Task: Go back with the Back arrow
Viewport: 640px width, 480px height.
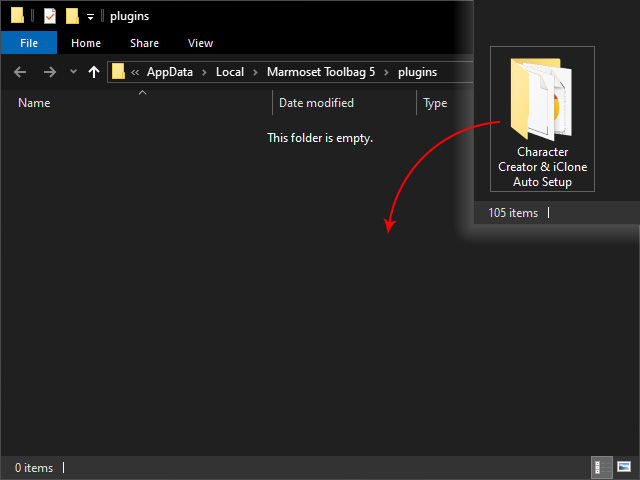Action: click(x=20, y=72)
